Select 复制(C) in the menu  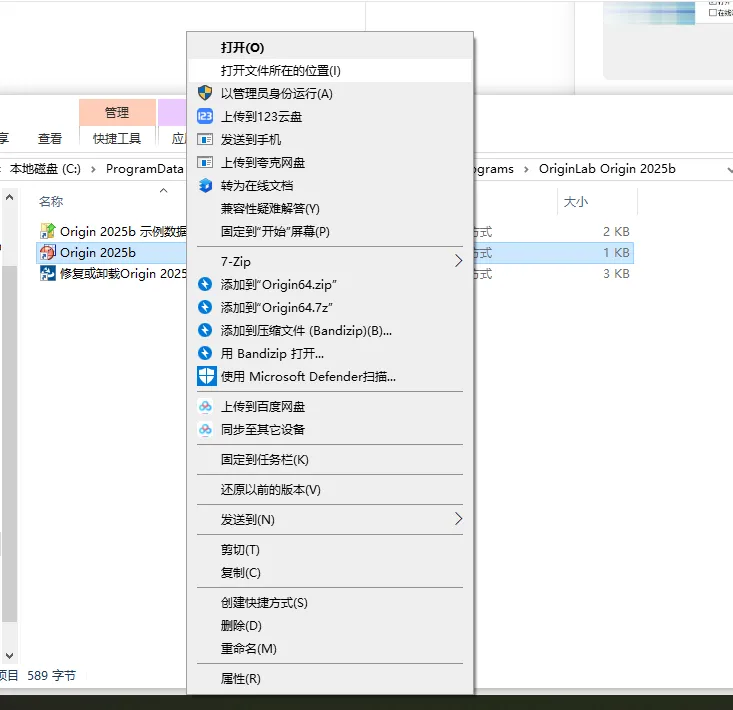pos(330,573)
